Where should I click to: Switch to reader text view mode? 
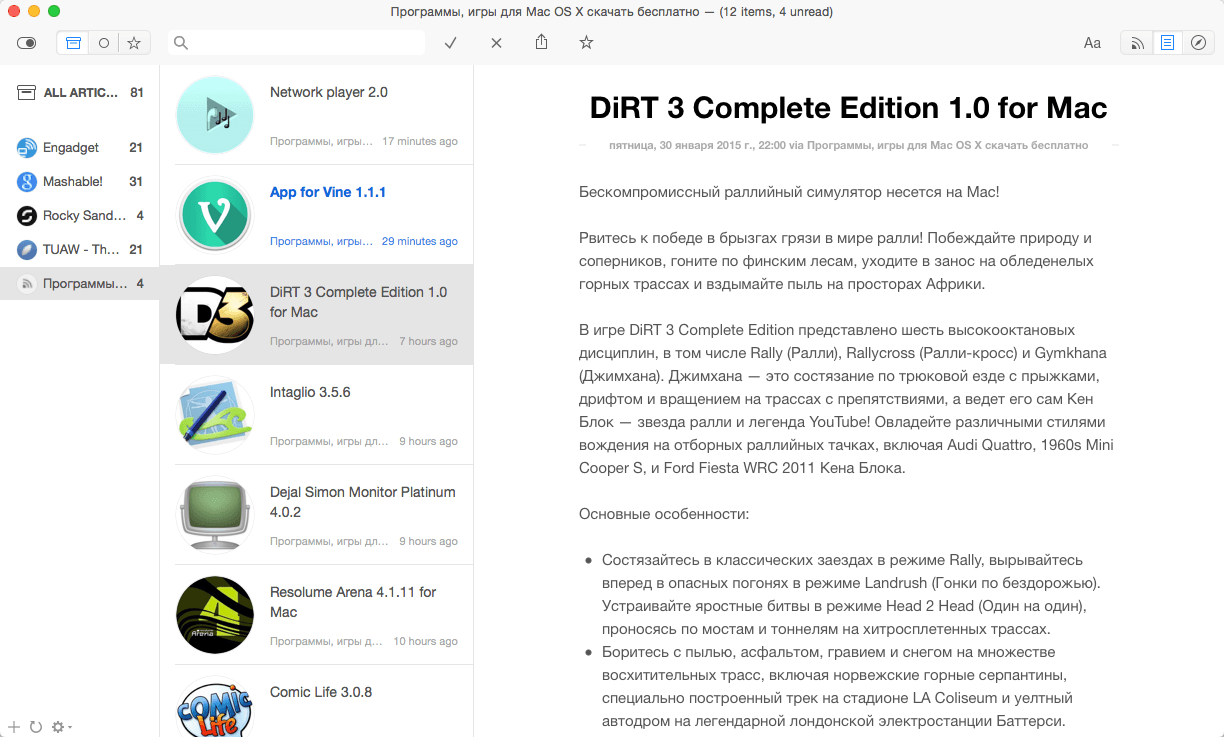1167,43
